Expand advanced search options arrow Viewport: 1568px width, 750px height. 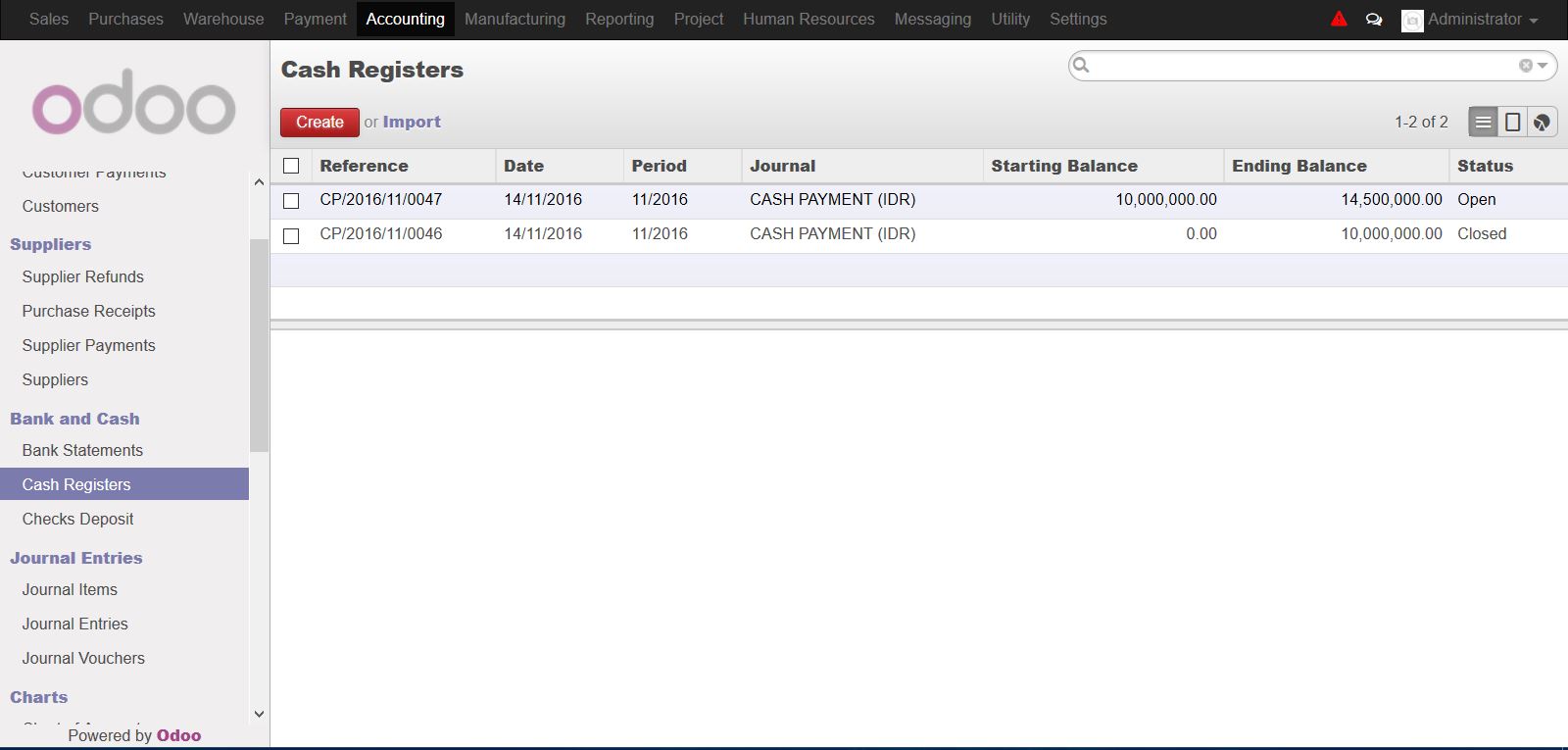(1543, 66)
